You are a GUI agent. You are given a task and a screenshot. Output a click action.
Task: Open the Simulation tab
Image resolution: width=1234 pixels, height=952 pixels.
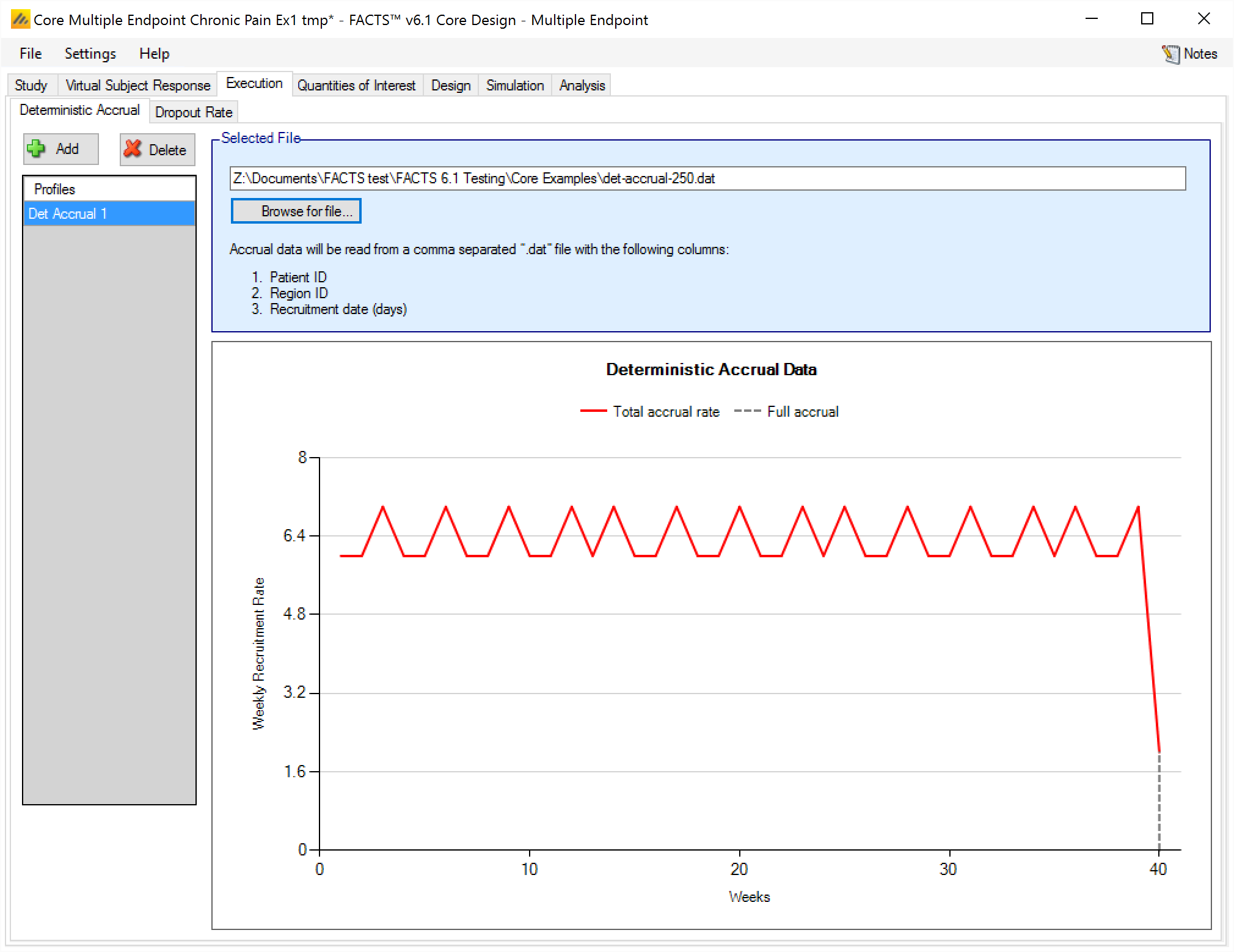tap(514, 86)
